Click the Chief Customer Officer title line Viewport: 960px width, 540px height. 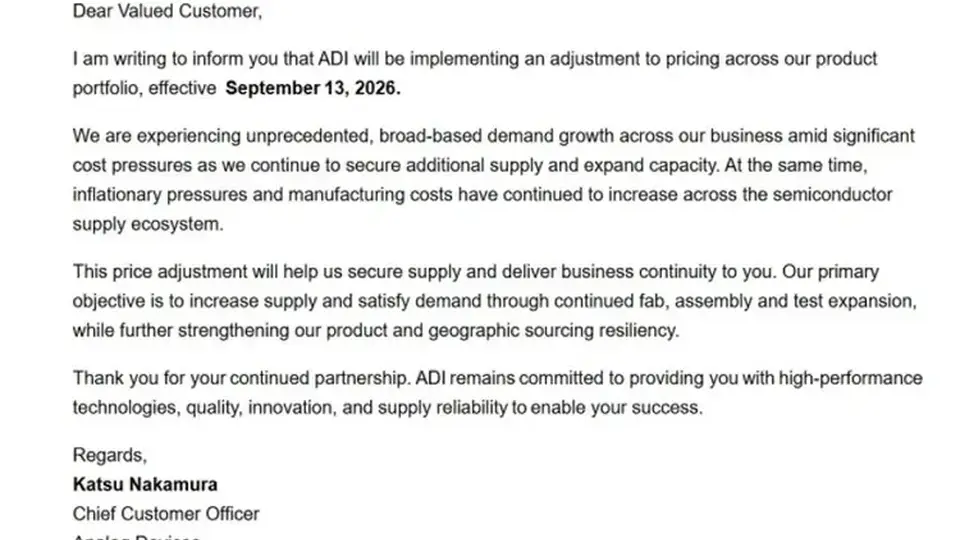(x=166, y=514)
